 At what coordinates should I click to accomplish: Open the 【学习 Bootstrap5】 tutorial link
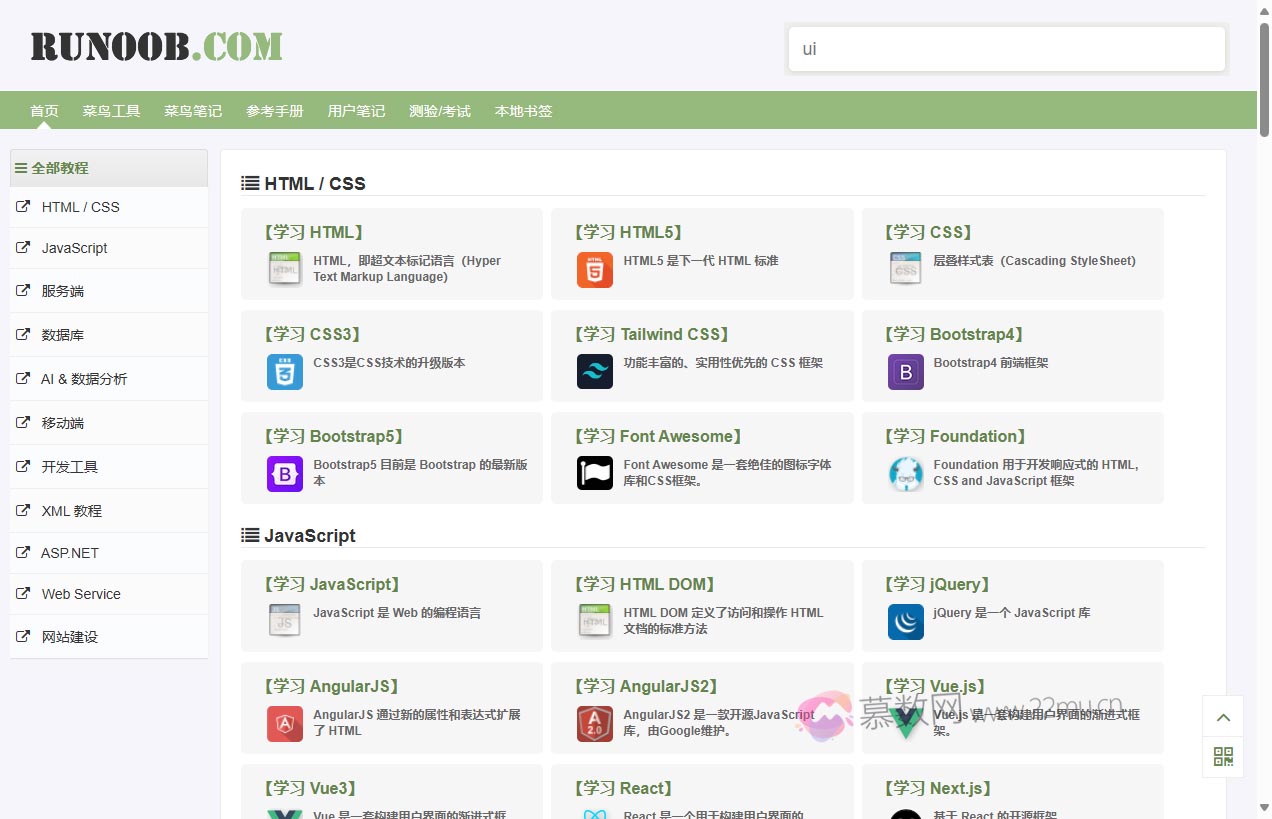tap(333, 436)
